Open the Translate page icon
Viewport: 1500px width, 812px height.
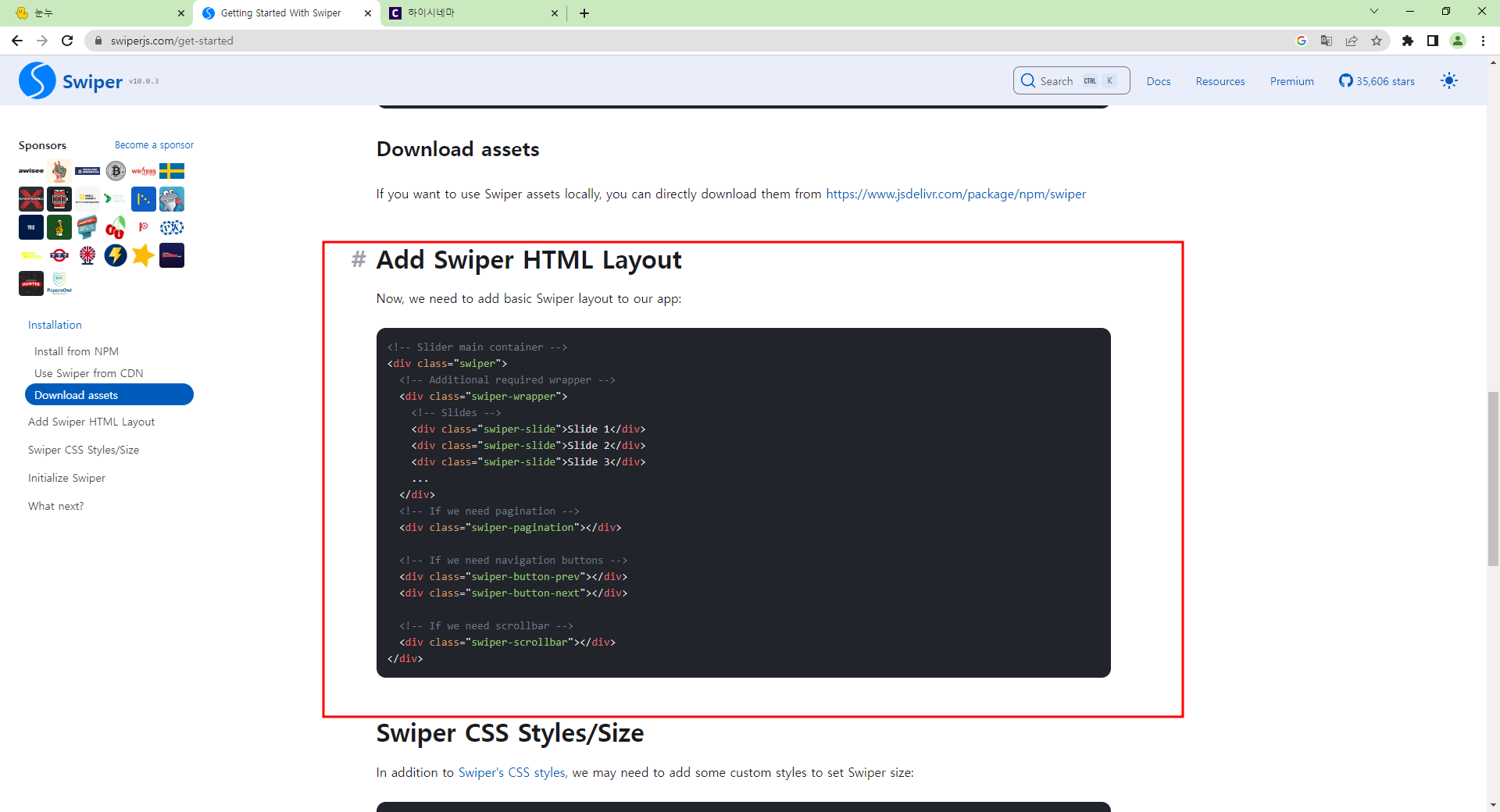tap(1327, 41)
